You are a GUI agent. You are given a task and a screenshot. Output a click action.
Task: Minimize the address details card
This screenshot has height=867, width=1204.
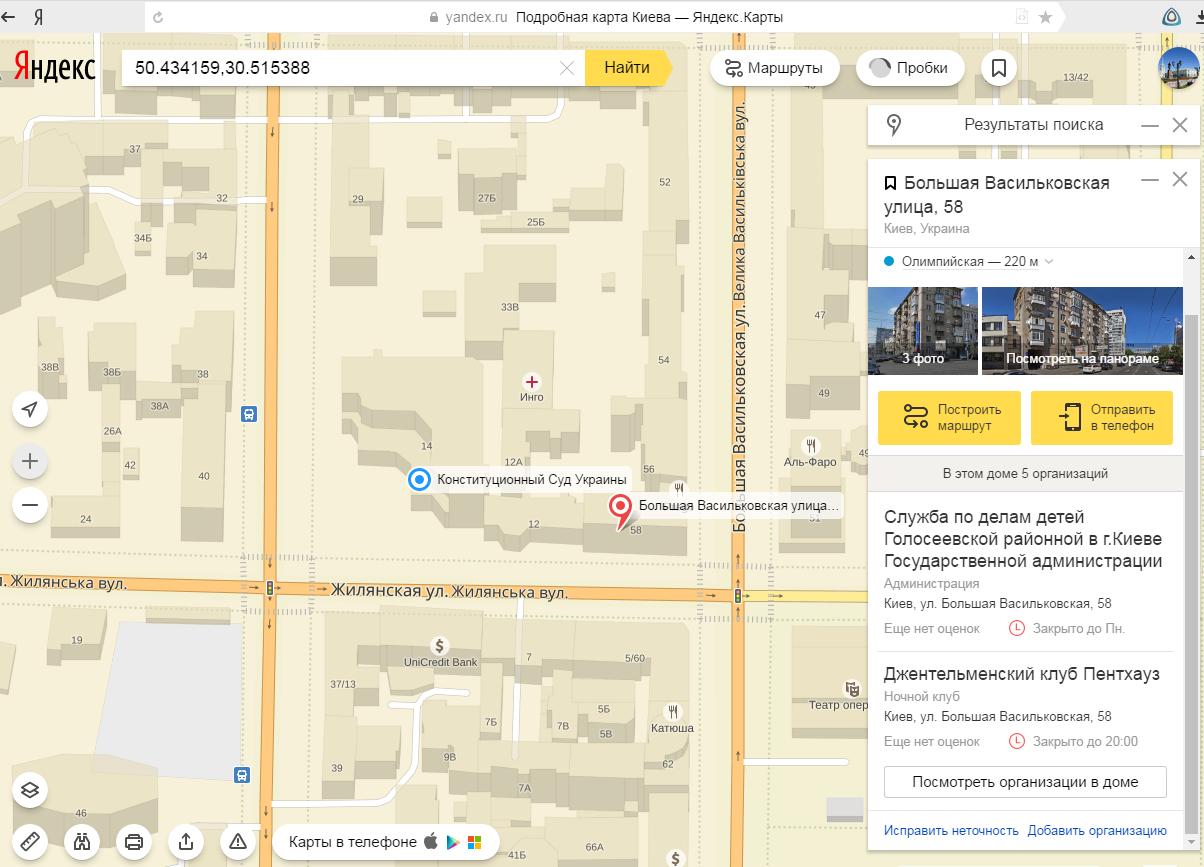point(1150,180)
